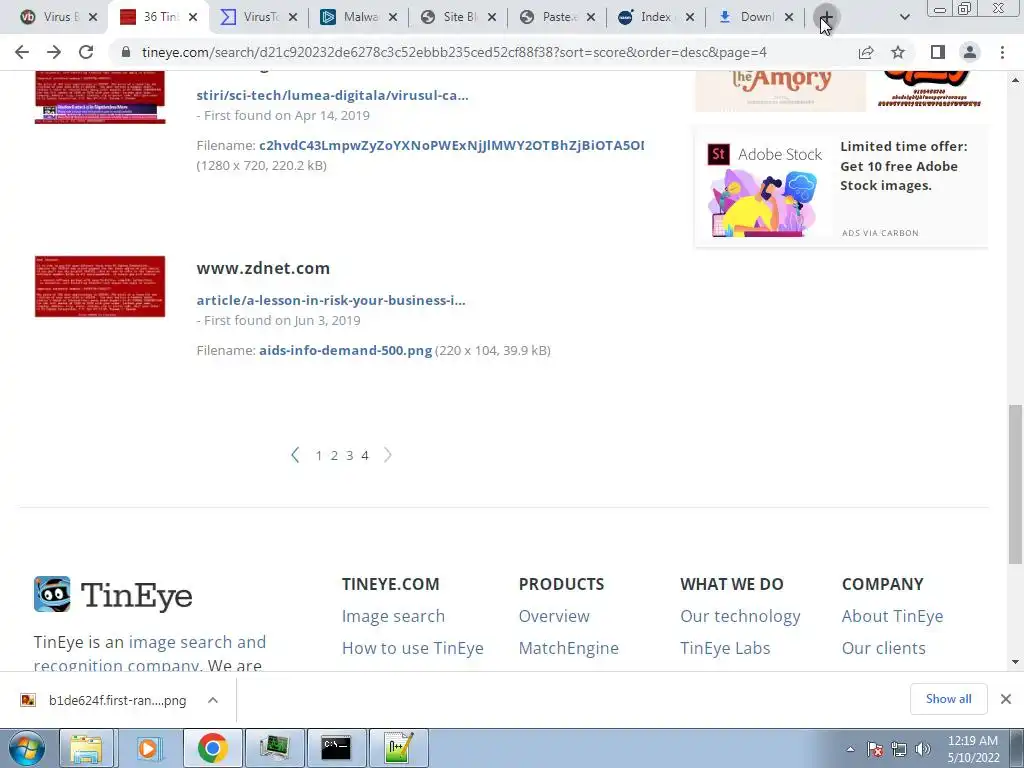Go forward in browser history
The image size is (1024, 768).
coord(54,52)
